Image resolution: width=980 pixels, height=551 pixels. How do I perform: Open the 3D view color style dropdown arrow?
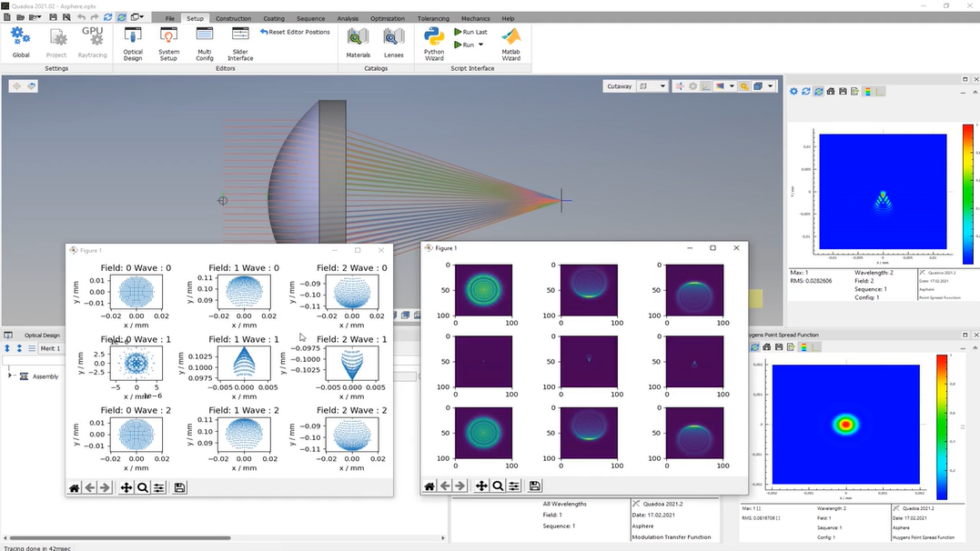point(732,86)
